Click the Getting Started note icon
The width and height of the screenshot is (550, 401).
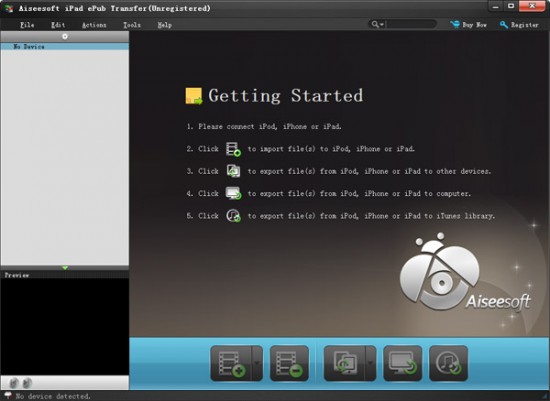[x=194, y=96]
